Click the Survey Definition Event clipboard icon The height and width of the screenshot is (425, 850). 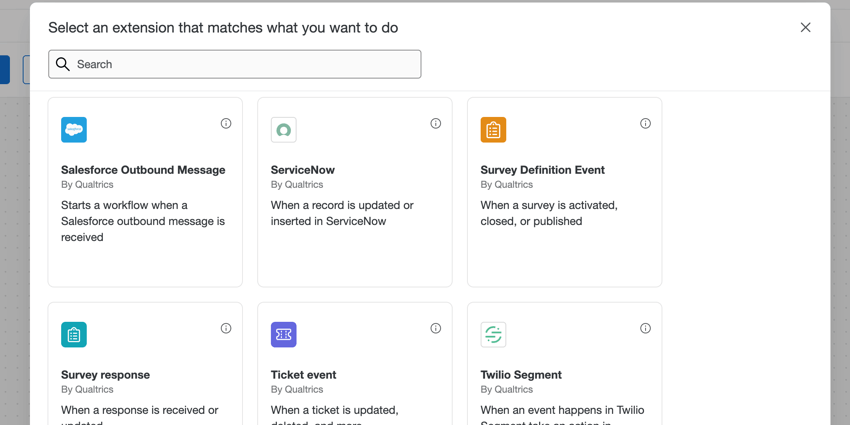[x=493, y=130]
